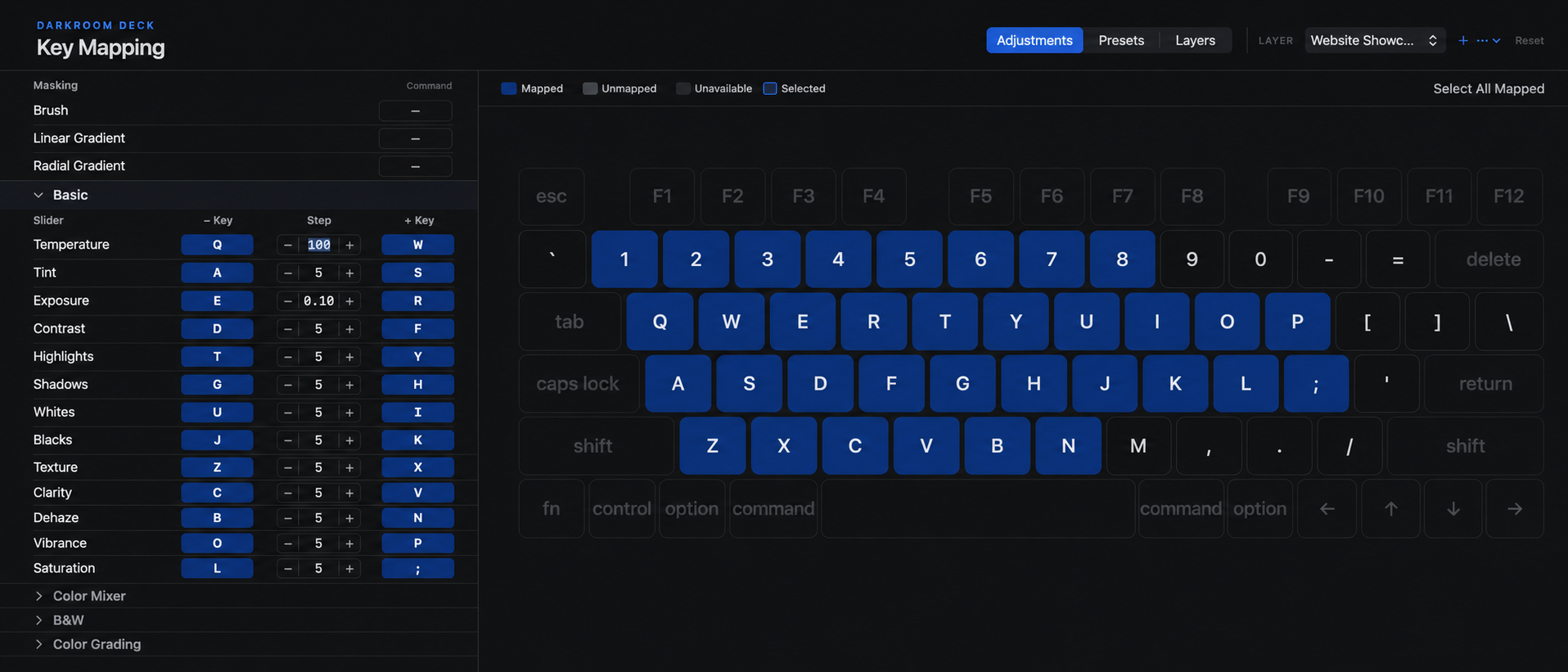
Task: Assign a command to the Brush mask
Action: (x=415, y=110)
